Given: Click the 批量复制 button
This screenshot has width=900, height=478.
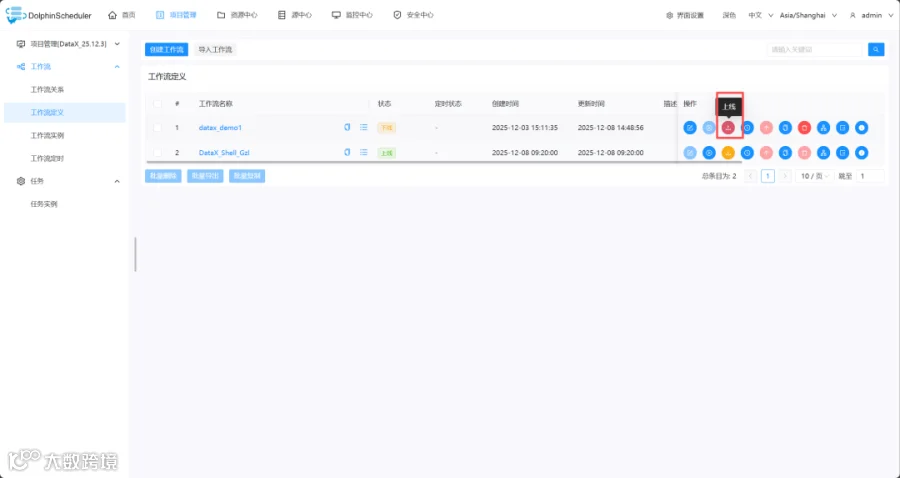Looking at the screenshot, I should pyautogui.click(x=247, y=176).
